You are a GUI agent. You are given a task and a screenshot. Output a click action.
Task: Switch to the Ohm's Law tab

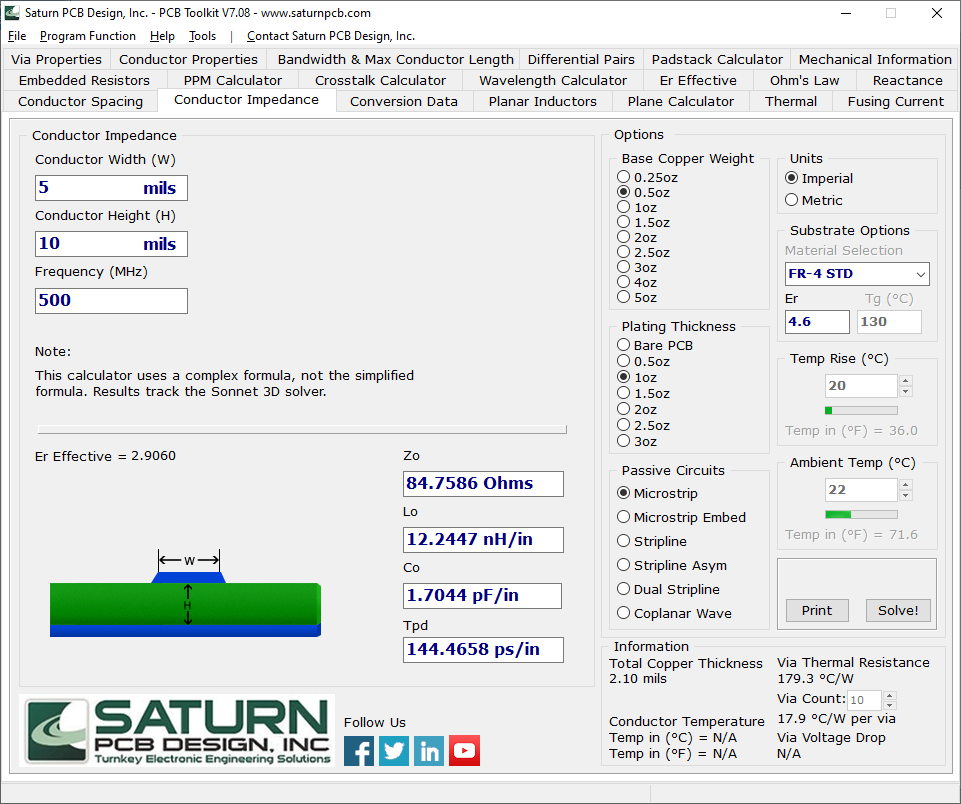click(804, 80)
